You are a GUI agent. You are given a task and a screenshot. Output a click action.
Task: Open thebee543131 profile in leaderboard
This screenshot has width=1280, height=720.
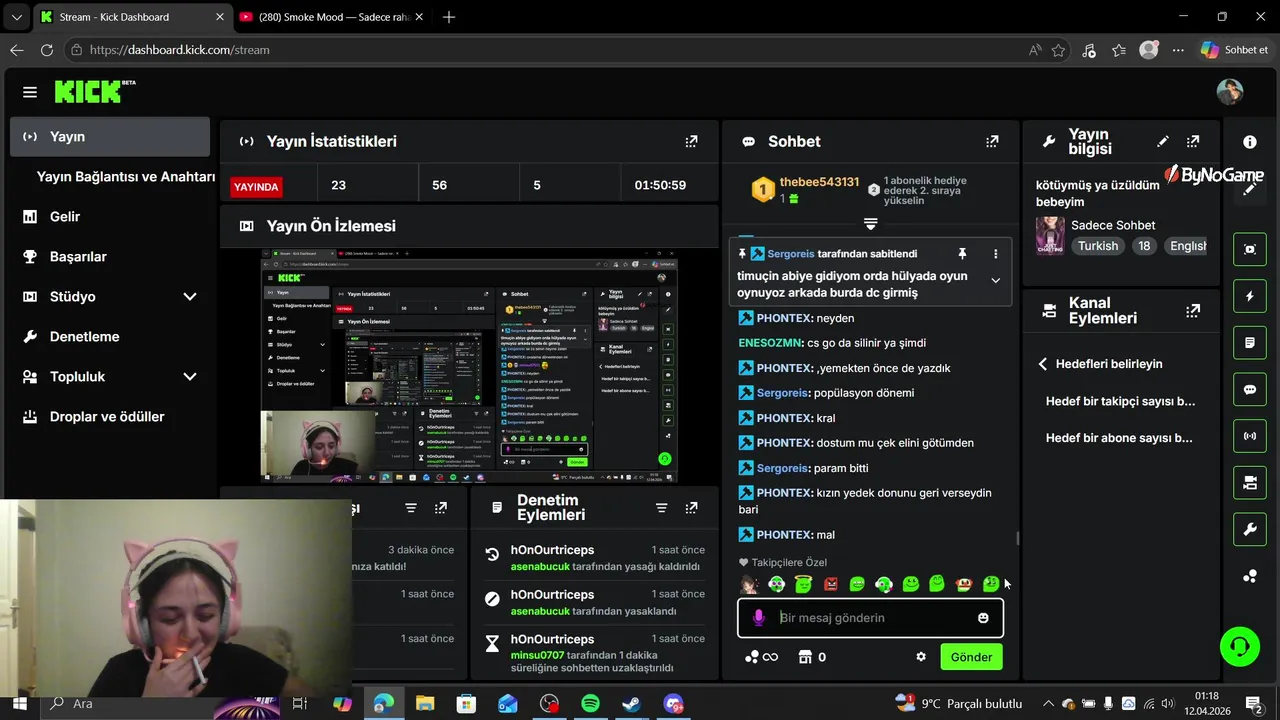[819, 182]
